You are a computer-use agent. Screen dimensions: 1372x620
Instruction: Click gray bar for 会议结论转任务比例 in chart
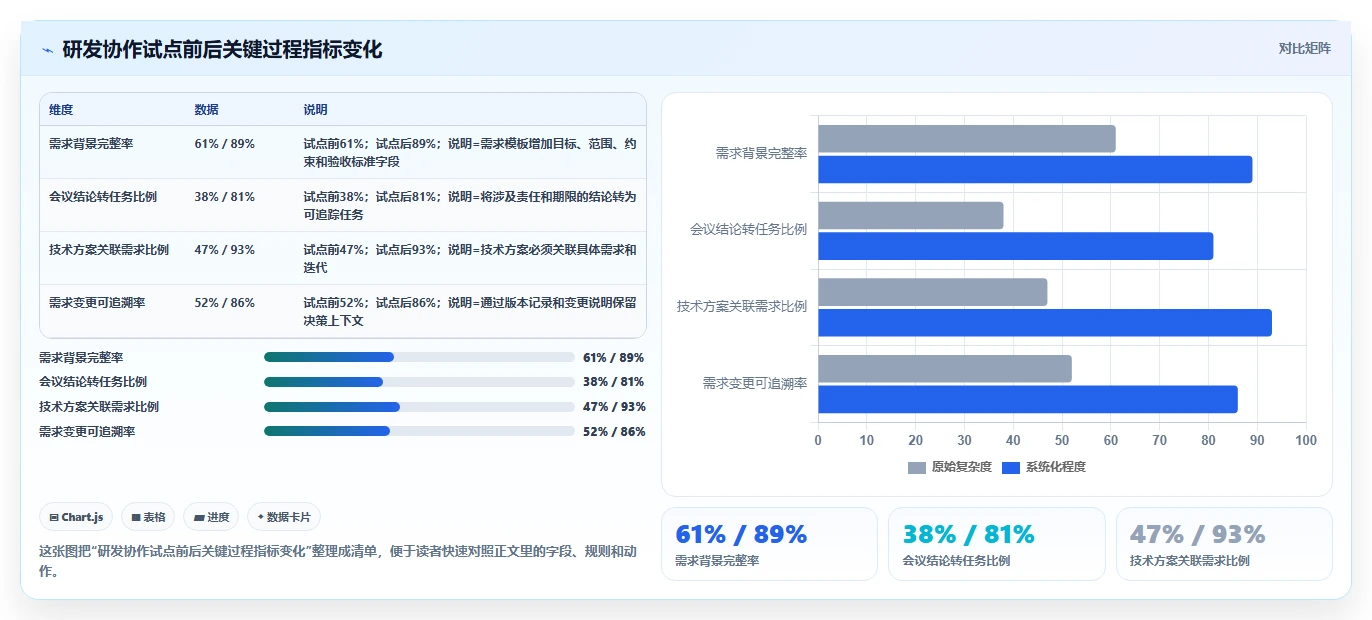click(x=911, y=216)
